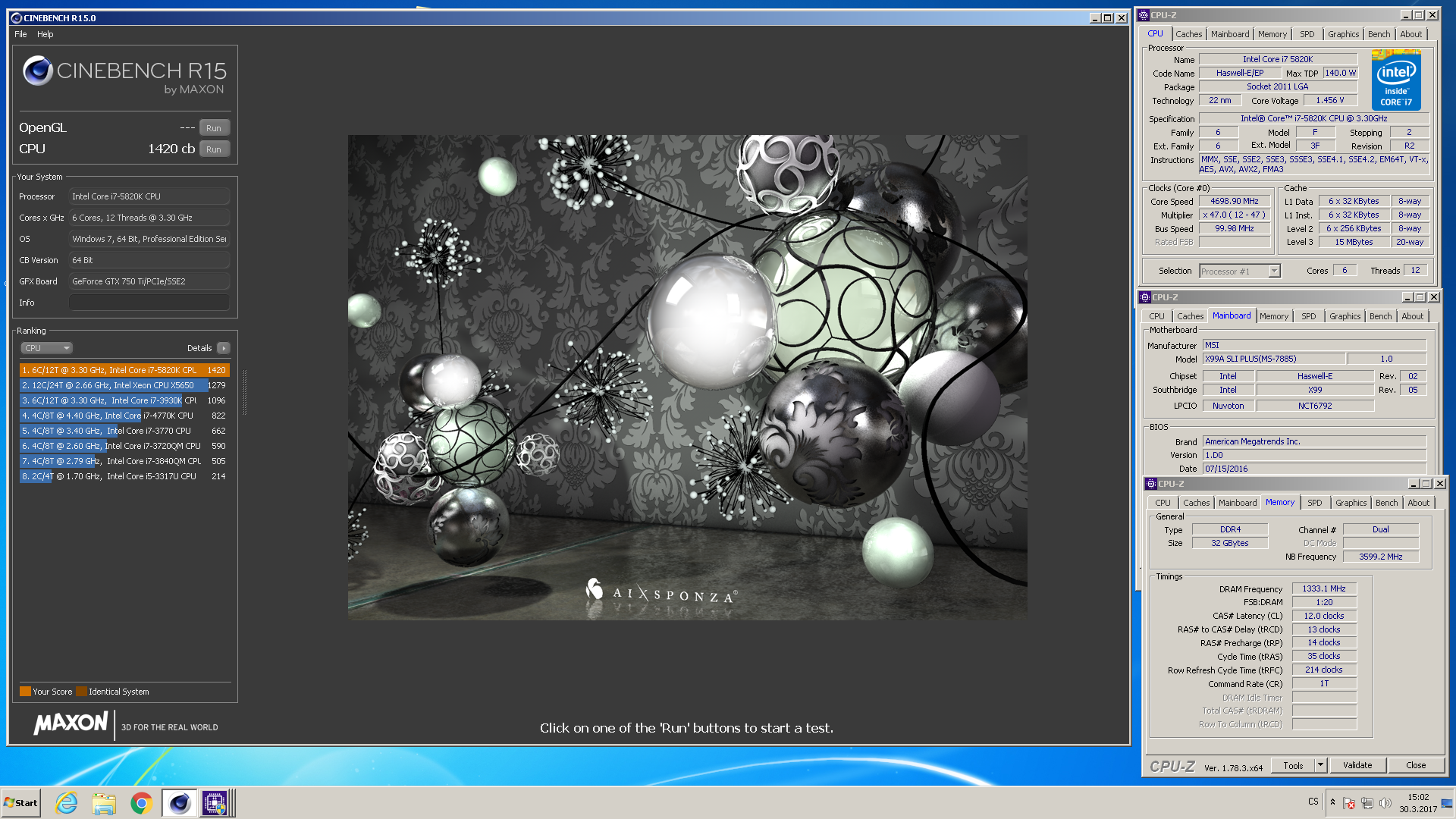
Task: Click the Identical System legend swatch
Action: pyautogui.click(x=81, y=692)
